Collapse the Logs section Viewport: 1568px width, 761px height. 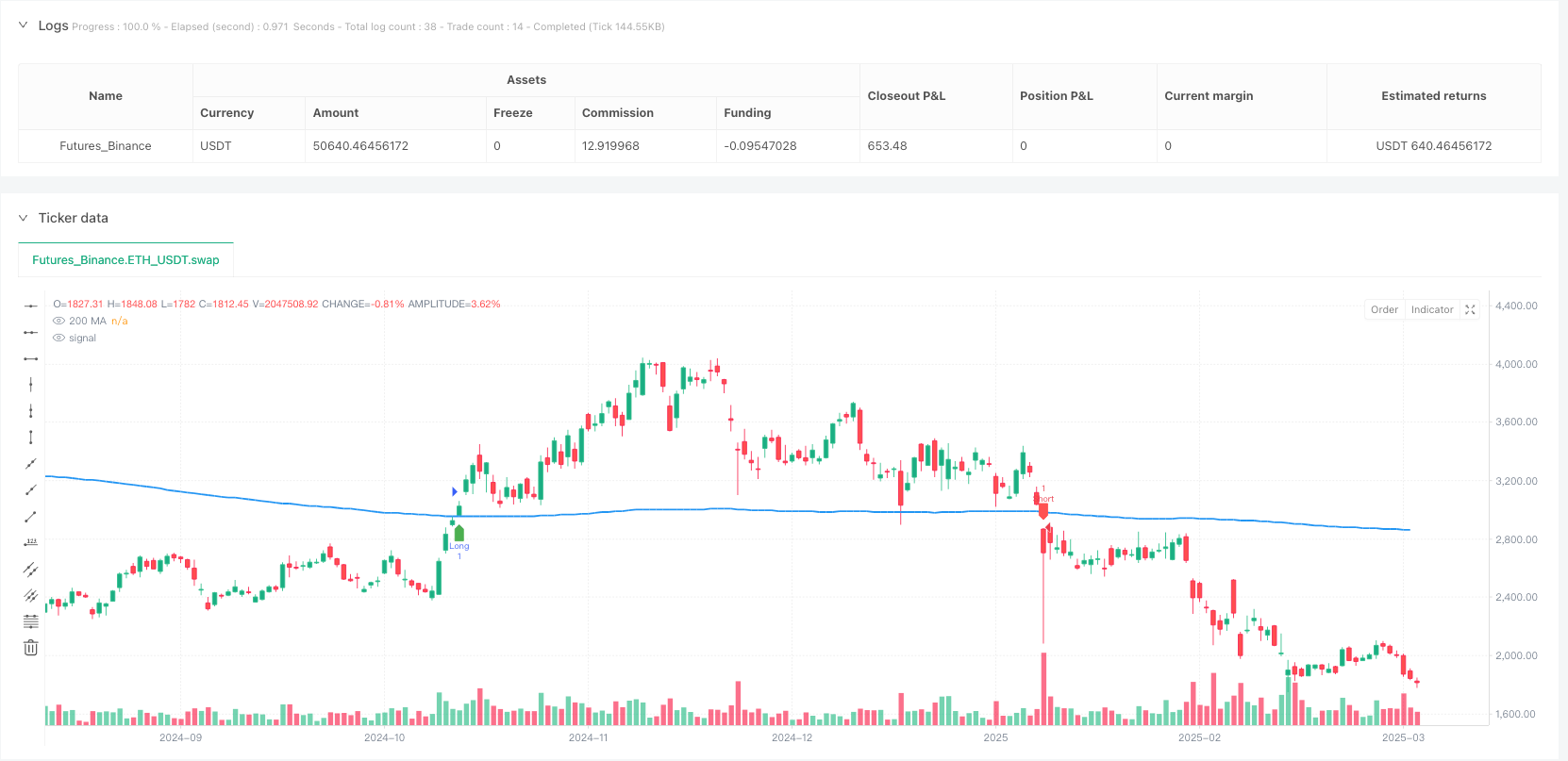click(x=24, y=25)
